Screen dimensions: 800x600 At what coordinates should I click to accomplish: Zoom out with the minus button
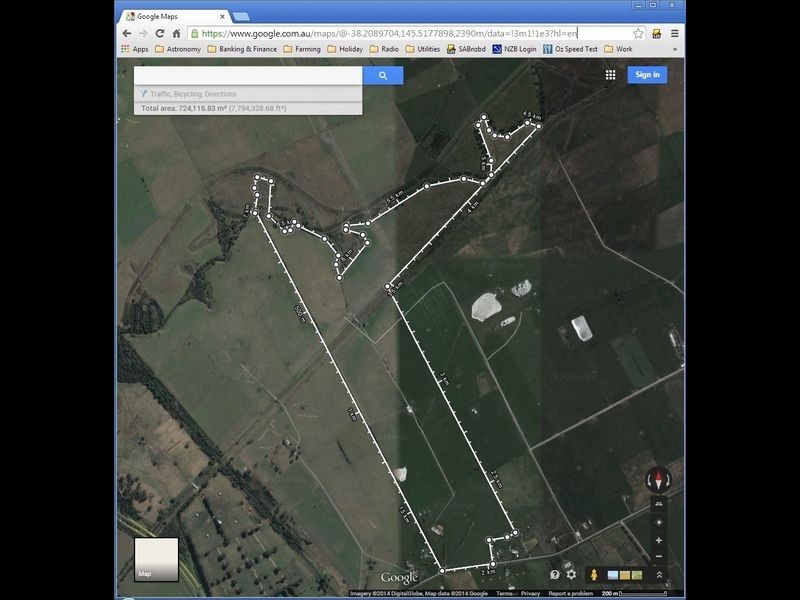(659, 556)
